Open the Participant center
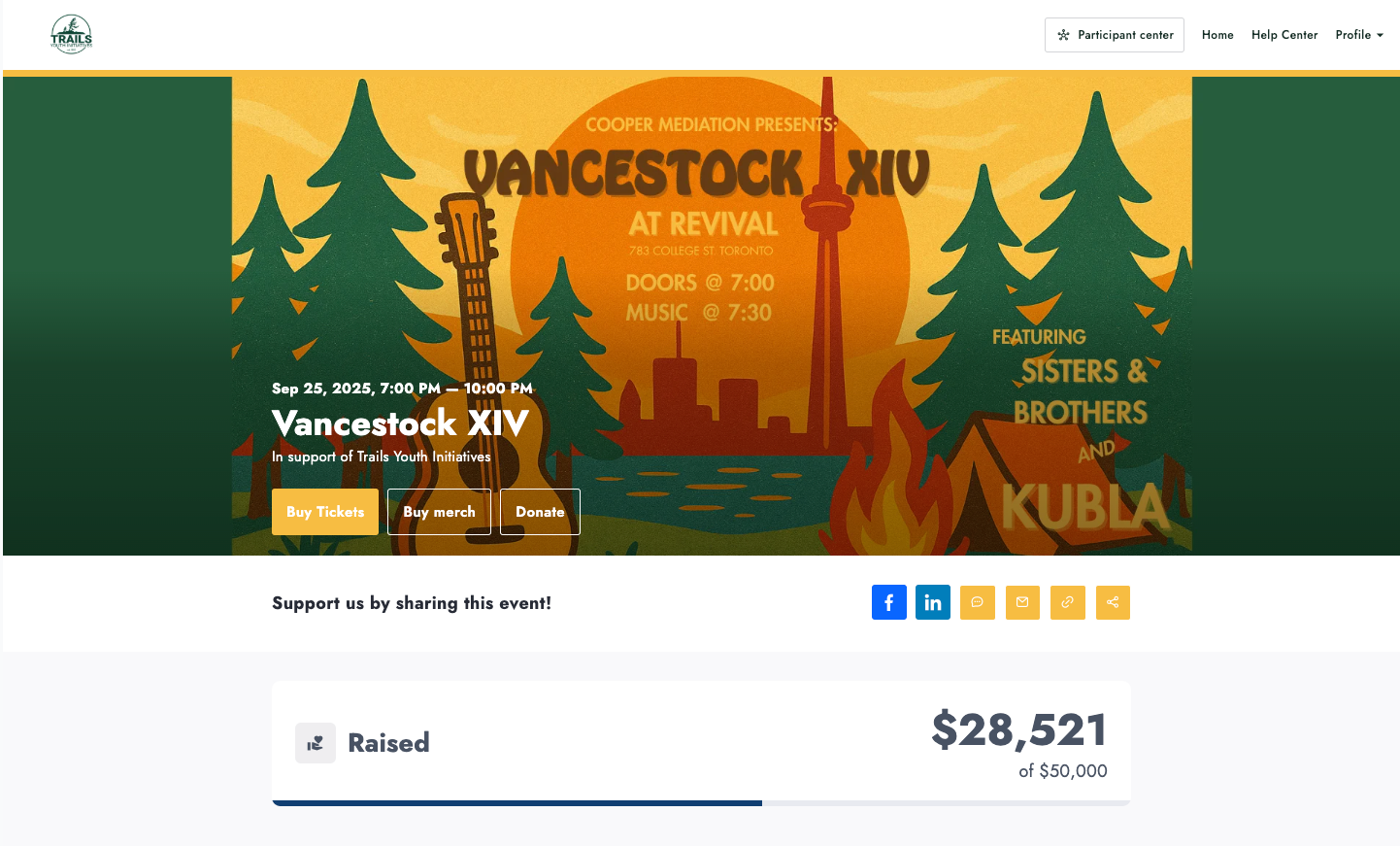The width and height of the screenshot is (1400, 846). click(x=1115, y=35)
